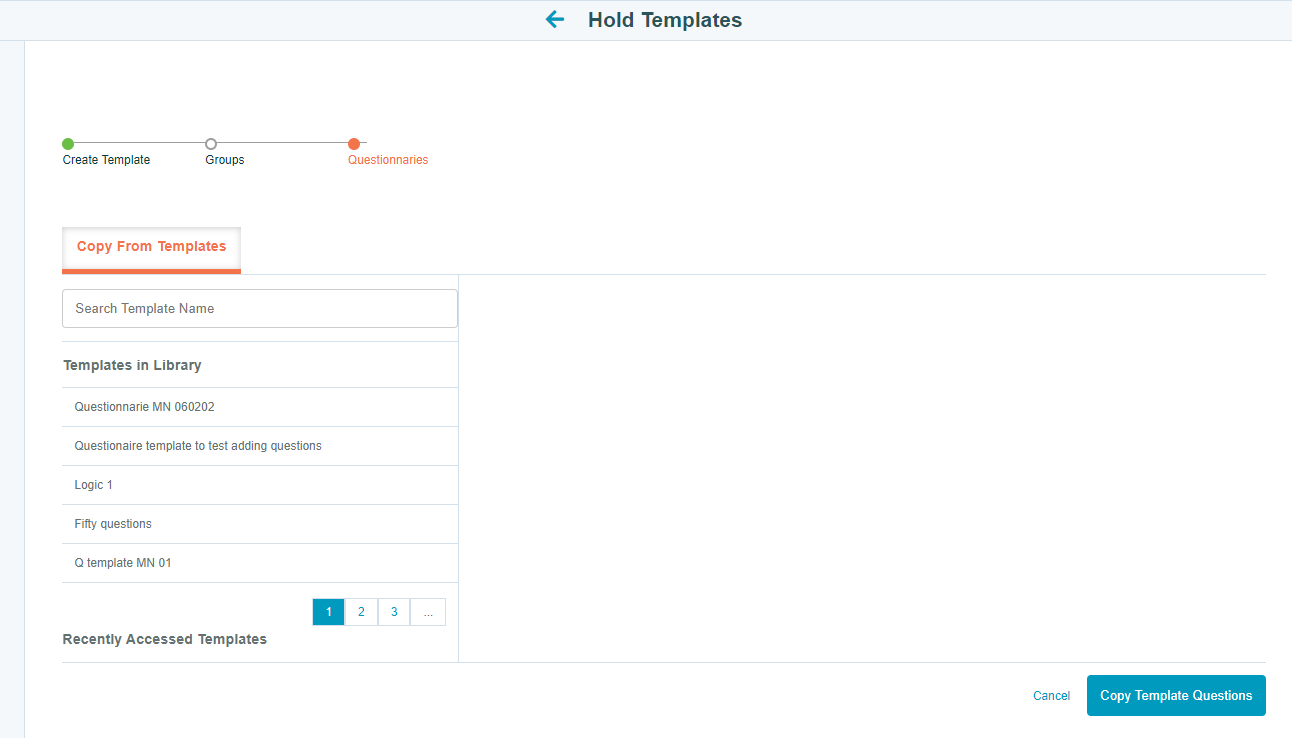The image size is (1292, 738).
Task: Click the Templates in Library heading
Action: click(132, 365)
